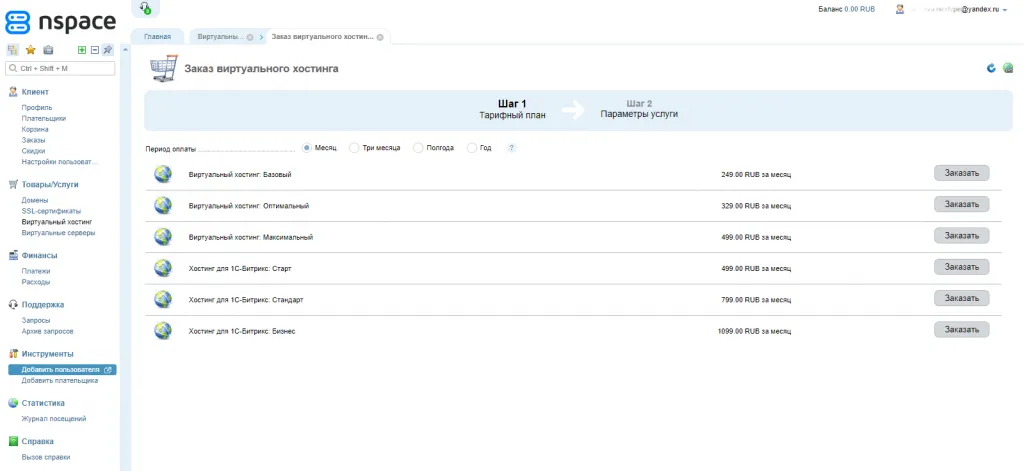Open Виртуальные серверы in the sidebar

tap(58, 233)
